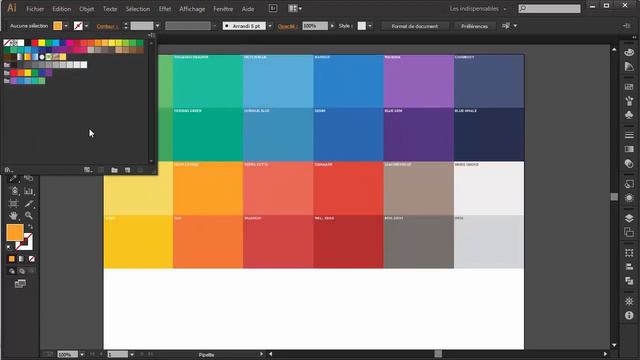640x360 pixels.
Task: Click the opacity 100% input field
Action: (315, 26)
